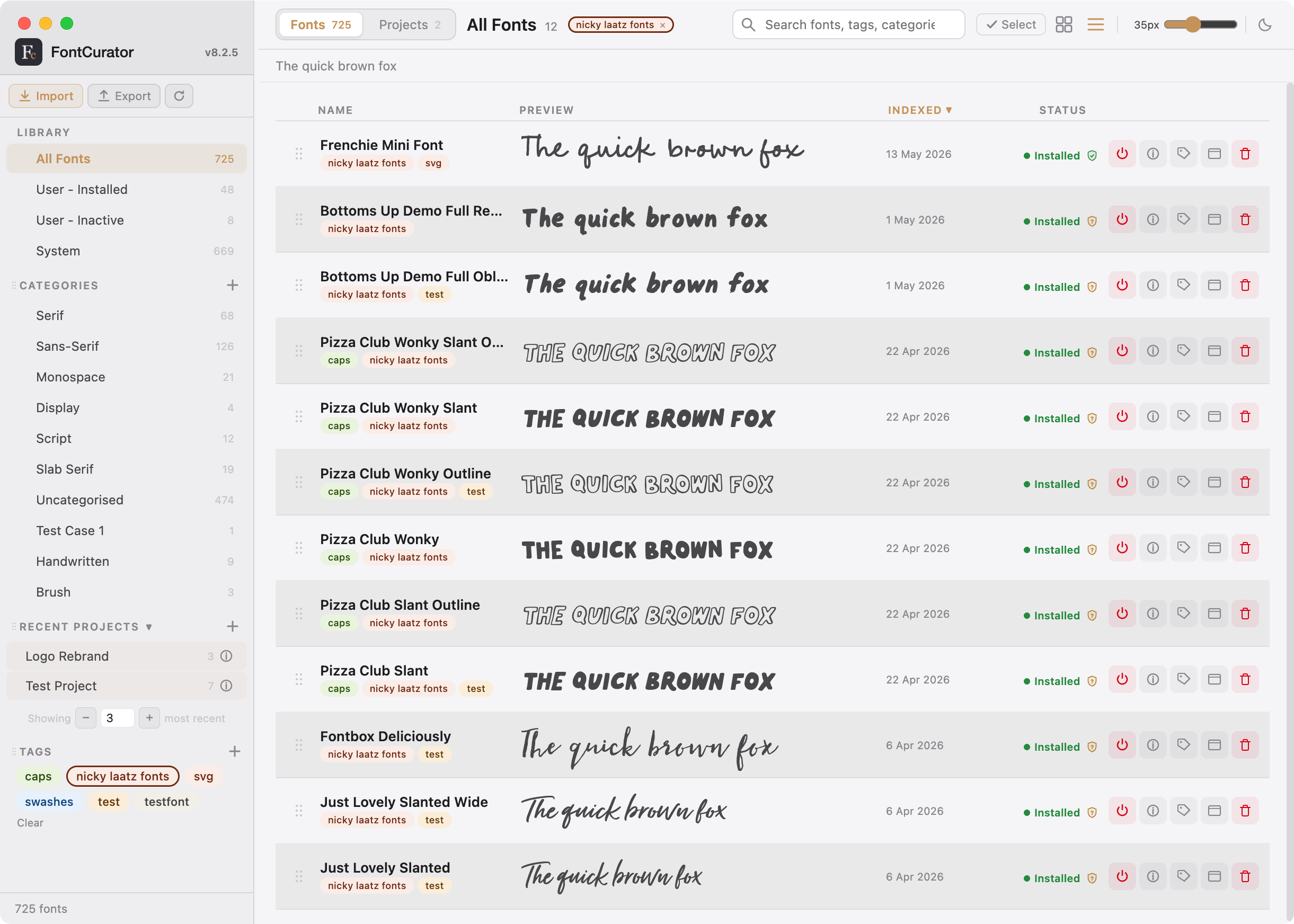Open preview window for Pizza Club Wonky Slant Outline
The height and width of the screenshot is (924, 1294).
1214,351
